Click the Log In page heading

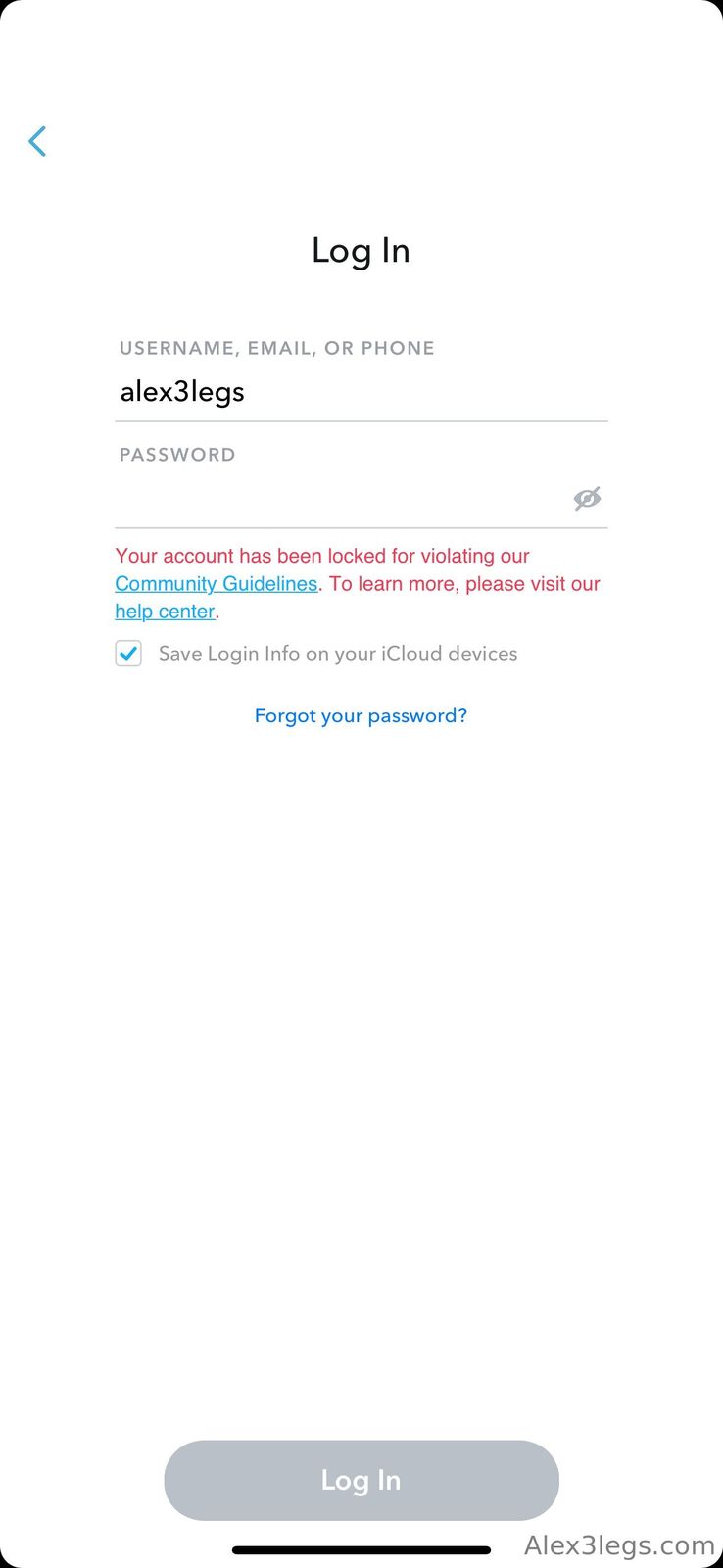[361, 251]
